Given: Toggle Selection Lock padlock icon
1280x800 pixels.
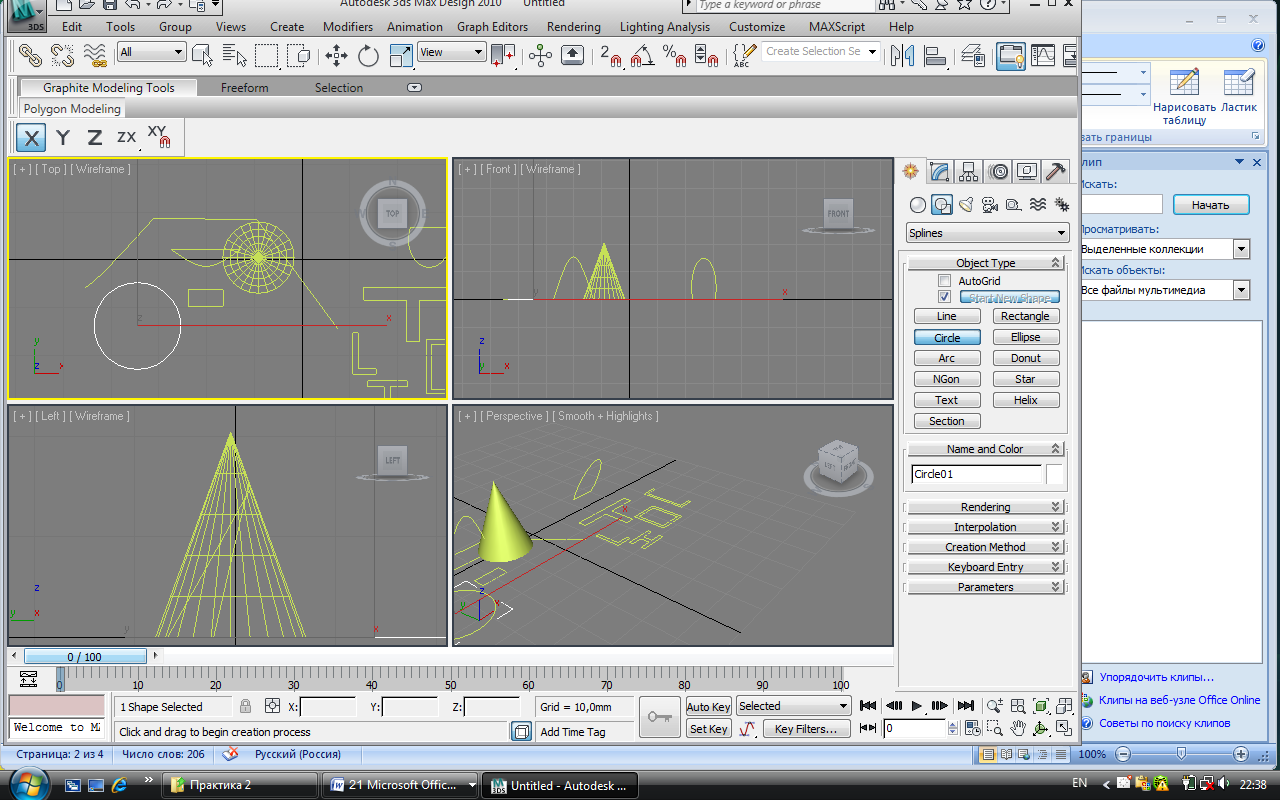Looking at the screenshot, I should pyautogui.click(x=246, y=706).
